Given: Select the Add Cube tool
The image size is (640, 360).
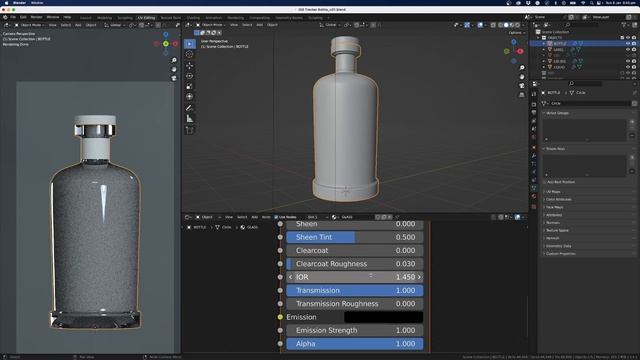Looking at the screenshot, I should (189, 130).
